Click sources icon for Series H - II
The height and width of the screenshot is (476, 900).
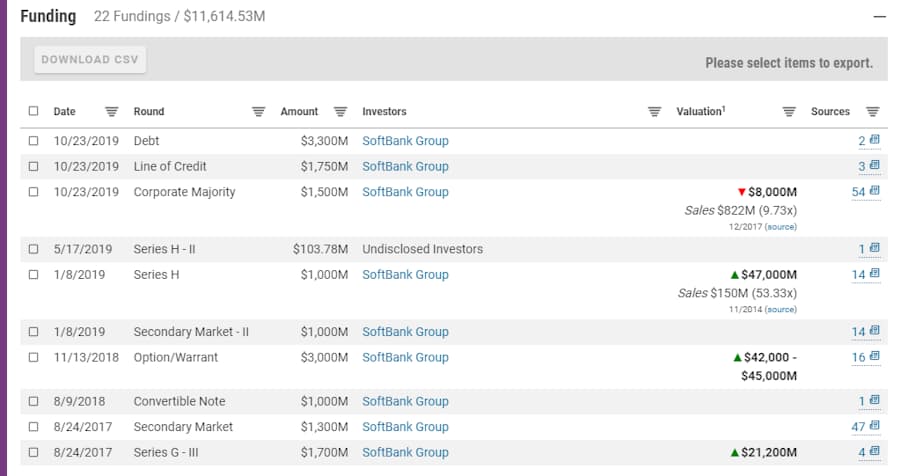(x=874, y=249)
